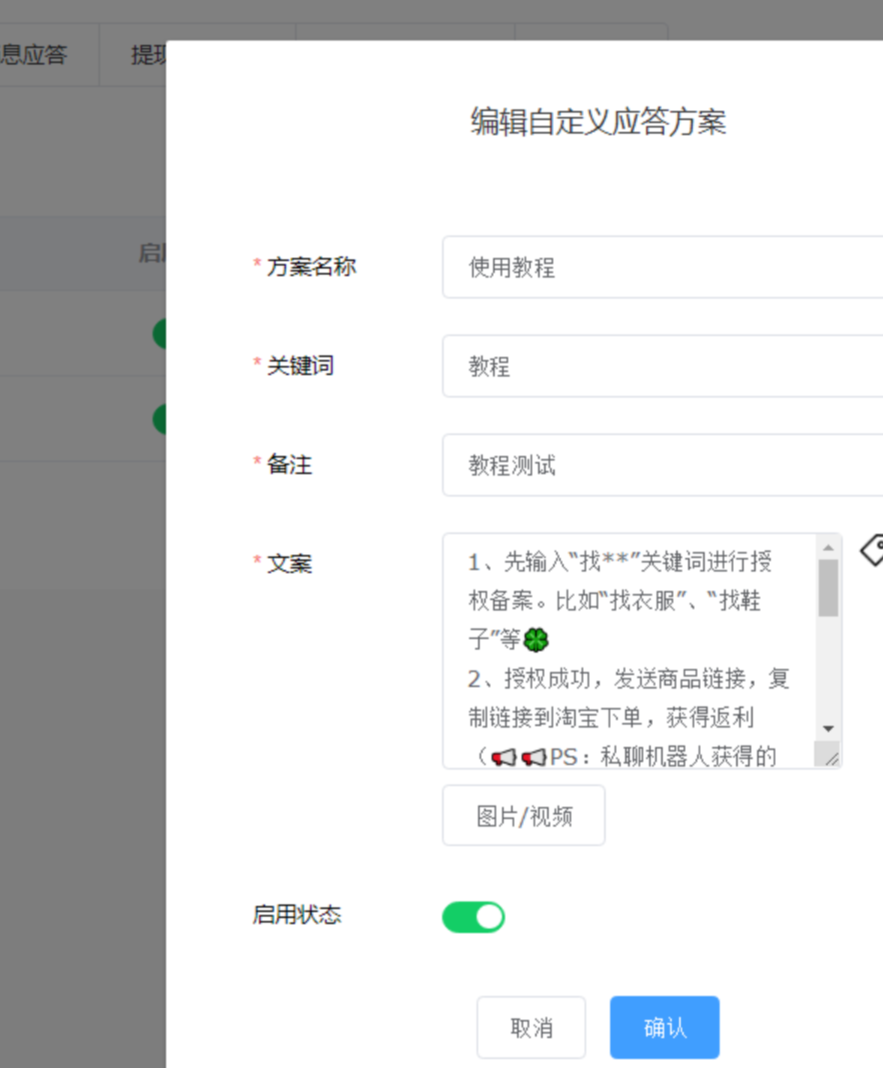Click the 文案 label
The image size is (883, 1068).
point(290,563)
